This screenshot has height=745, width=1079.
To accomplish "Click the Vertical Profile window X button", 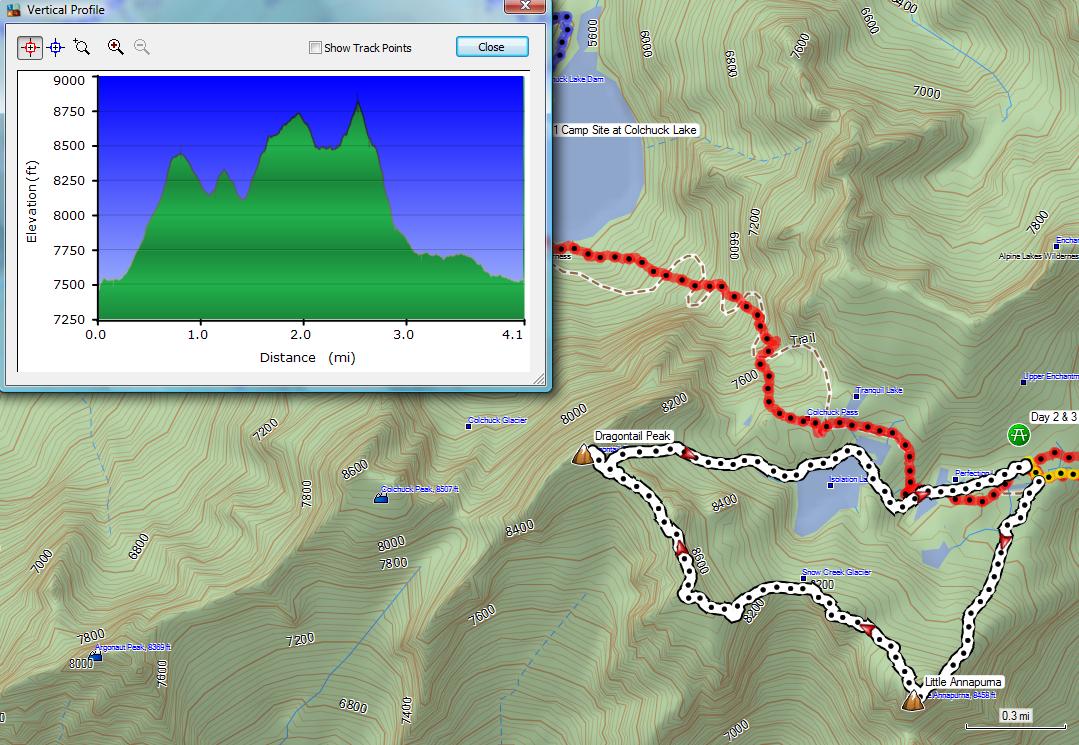I will [525, 6].
